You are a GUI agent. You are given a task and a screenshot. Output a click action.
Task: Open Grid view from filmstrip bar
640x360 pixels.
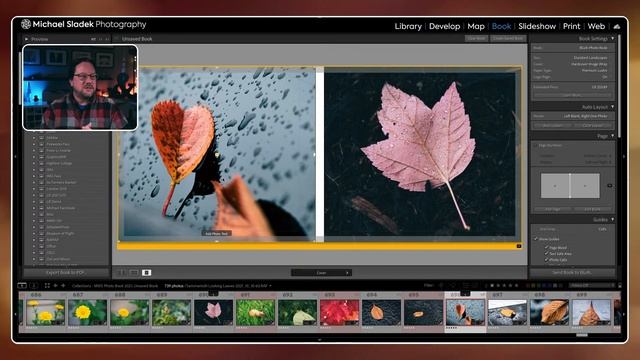point(47,285)
